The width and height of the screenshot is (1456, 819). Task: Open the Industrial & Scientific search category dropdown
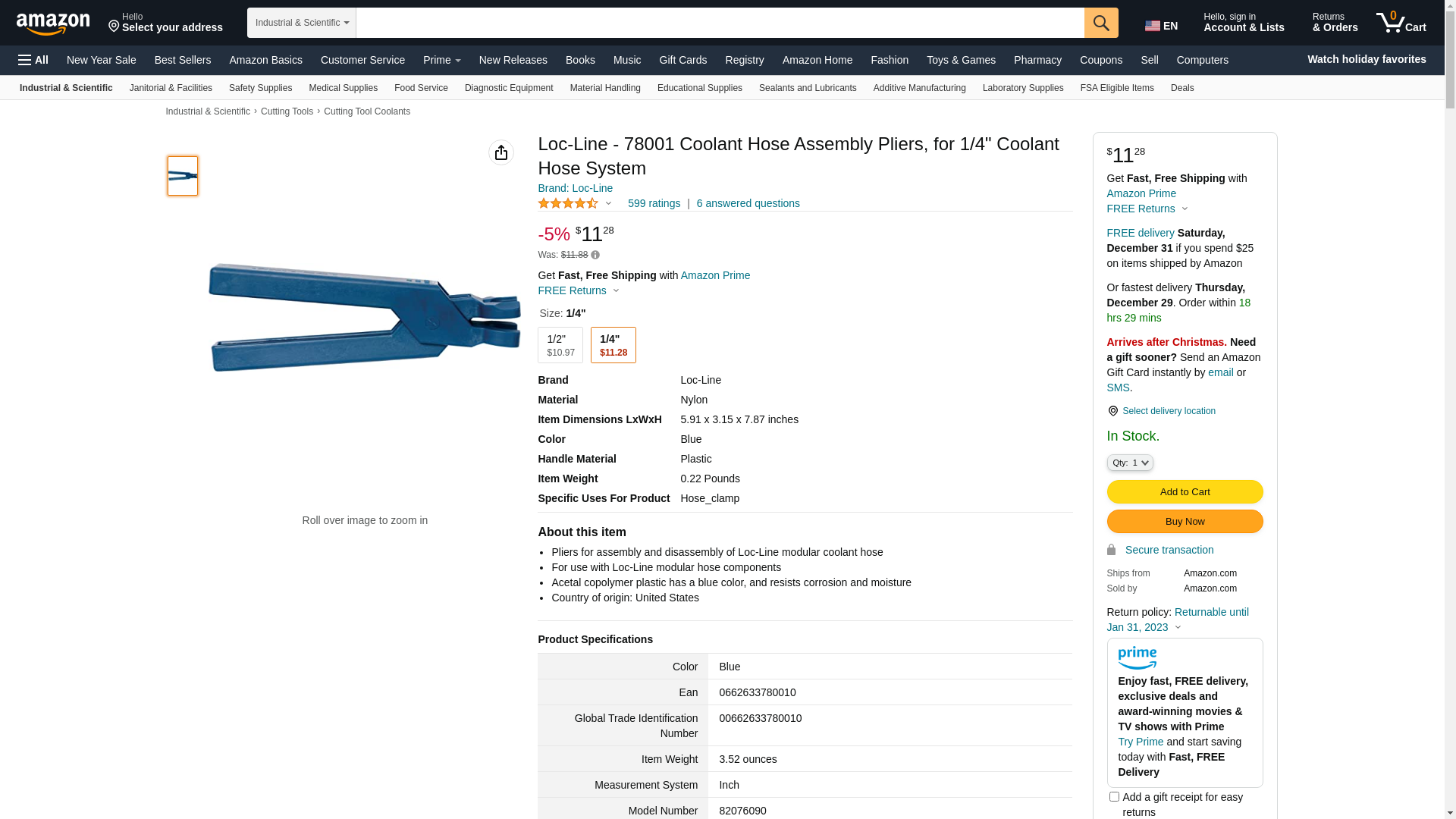[x=302, y=23]
